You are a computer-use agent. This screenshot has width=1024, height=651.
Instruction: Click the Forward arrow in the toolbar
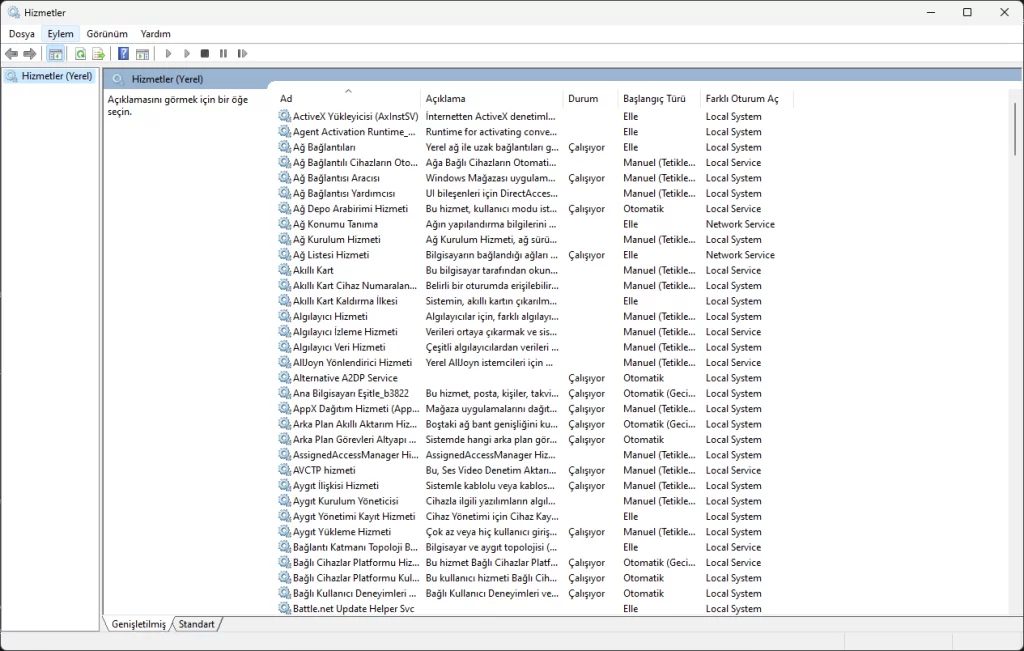(30, 54)
